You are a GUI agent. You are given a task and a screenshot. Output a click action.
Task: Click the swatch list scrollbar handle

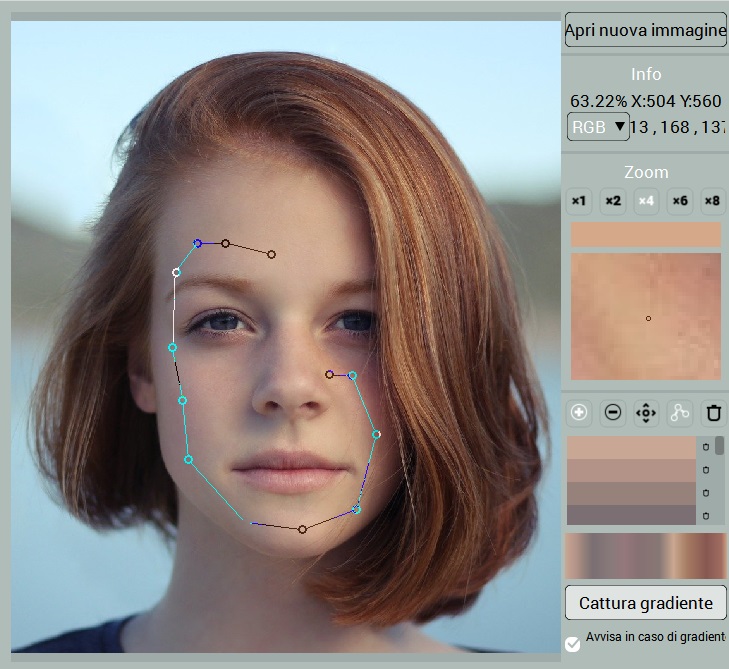(x=719, y=445)
